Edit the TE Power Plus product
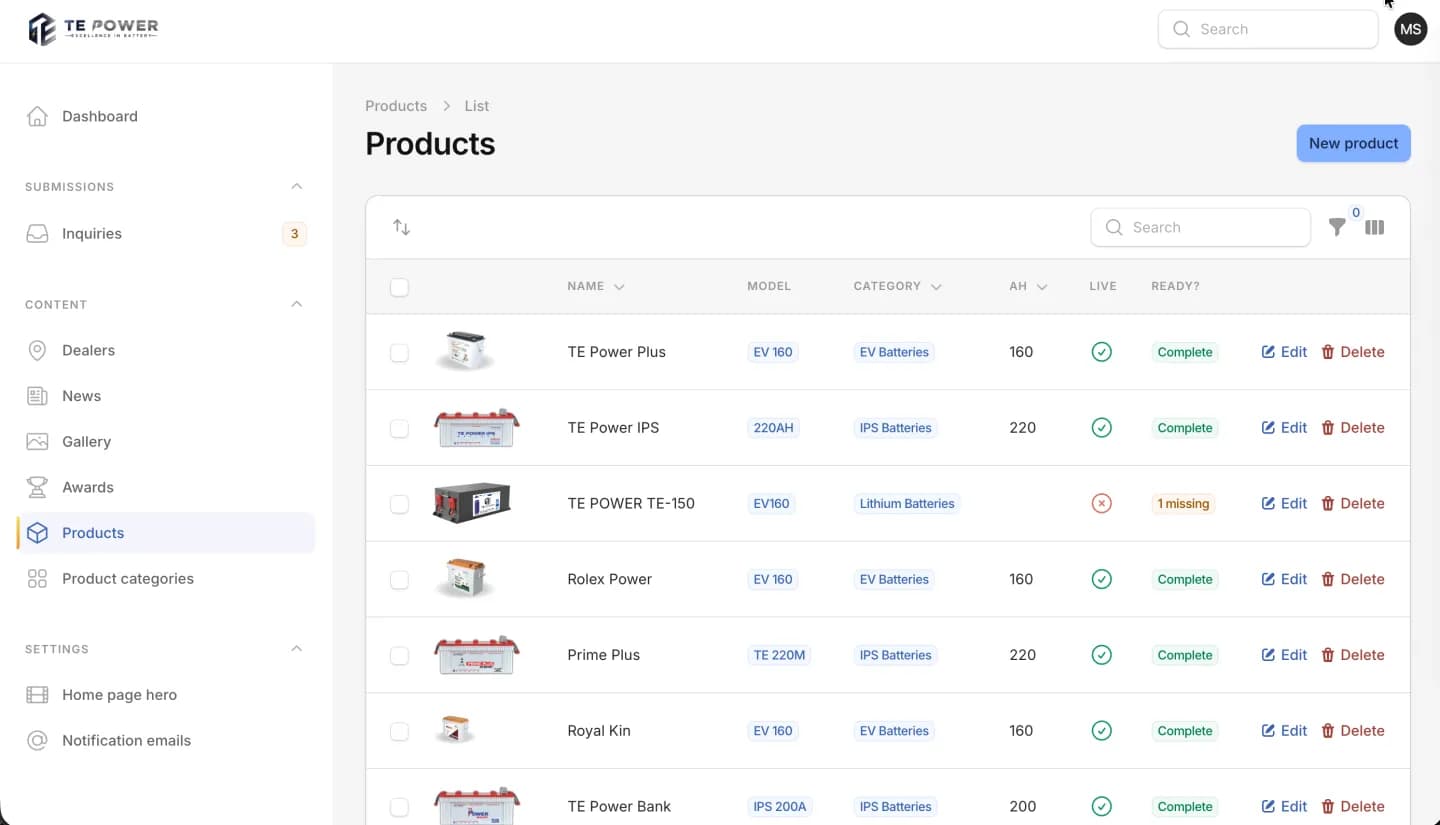The height and width of the screenshot is (825, 1440). click(x=1284, y=352)
